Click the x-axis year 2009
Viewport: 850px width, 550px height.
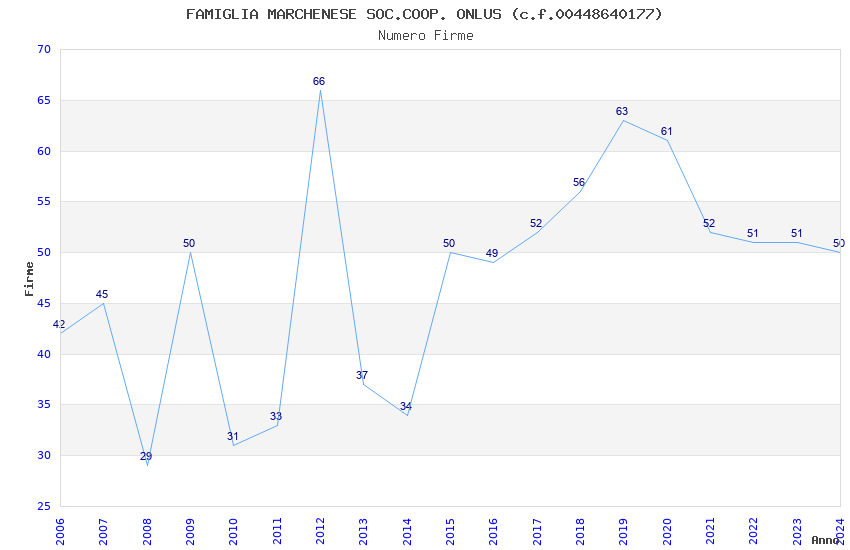point(190,532)
